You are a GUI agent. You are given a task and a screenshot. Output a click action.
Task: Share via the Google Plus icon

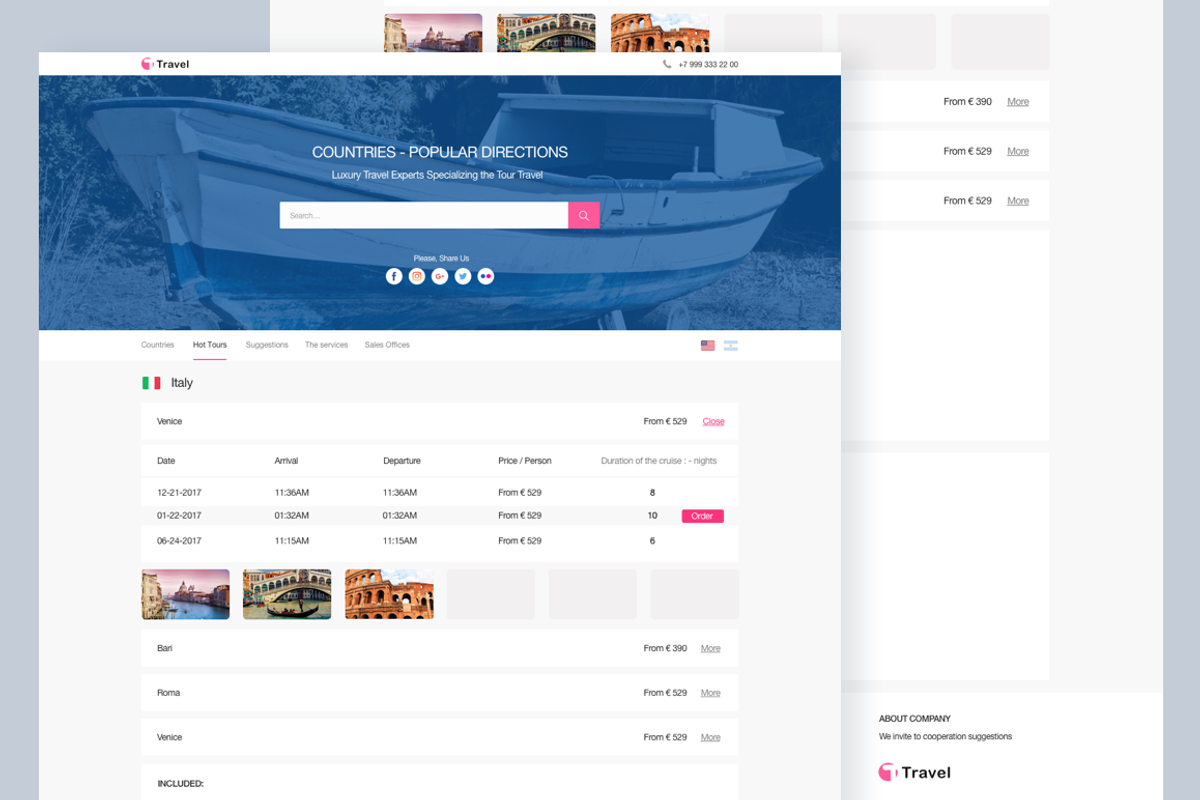440,277
